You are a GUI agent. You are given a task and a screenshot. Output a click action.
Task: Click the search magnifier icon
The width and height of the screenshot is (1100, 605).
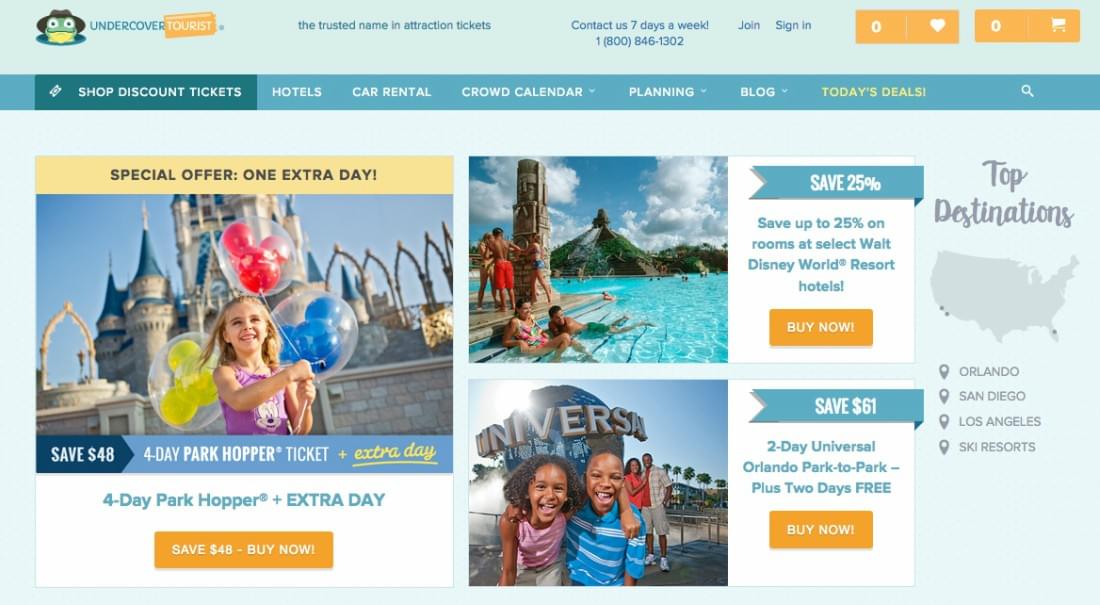1027,91
